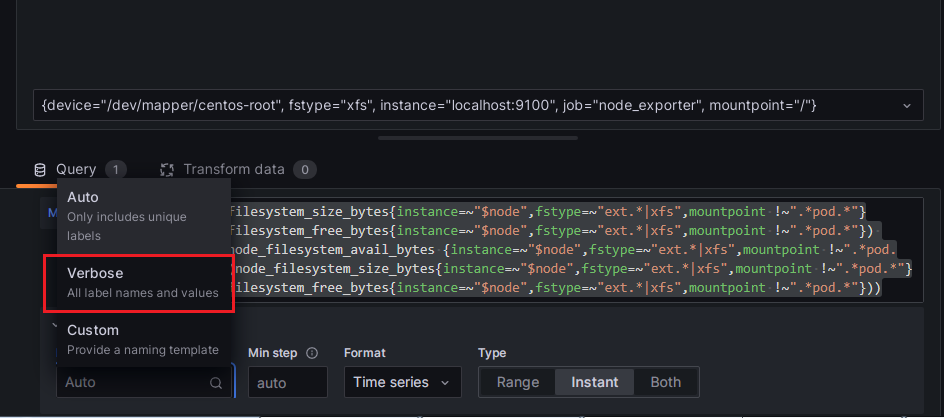The height and width of the screenshot is (418, 944).
Task: Click the Transform data tab icon
Action: [167, 170]
